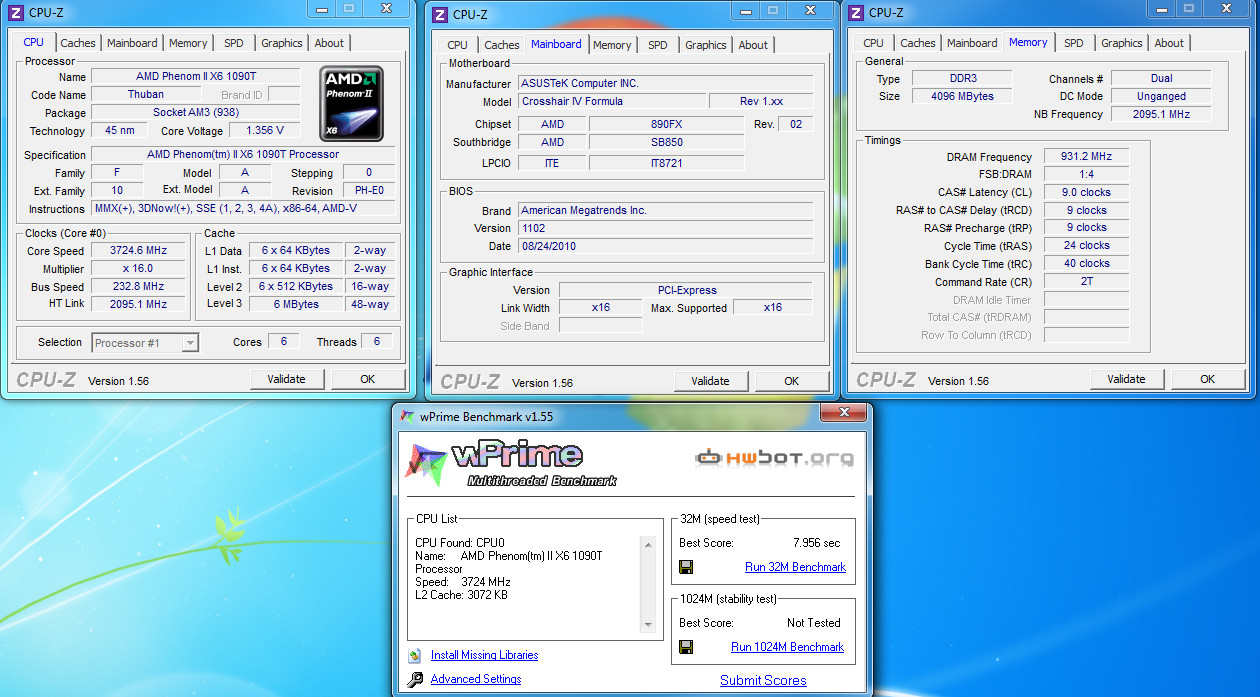Click the Advanced Settings magnifier icon
Screen dimensions: 1260x697
click(x=415, y=680)
